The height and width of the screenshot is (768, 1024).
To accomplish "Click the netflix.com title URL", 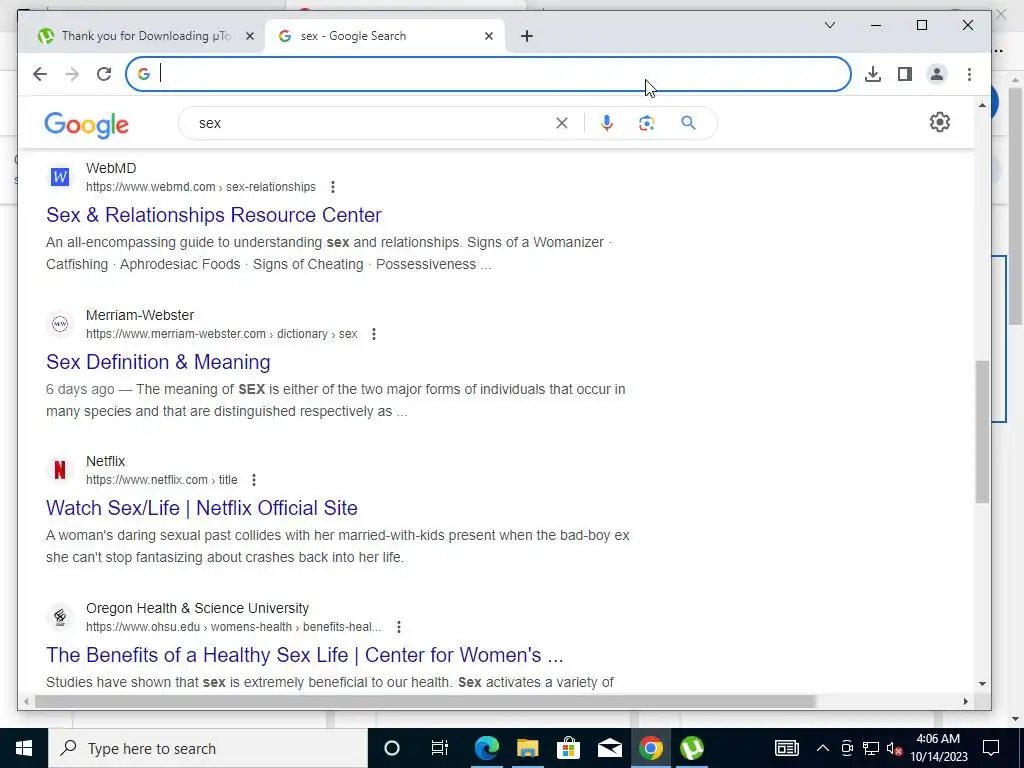I will (161, 480).
